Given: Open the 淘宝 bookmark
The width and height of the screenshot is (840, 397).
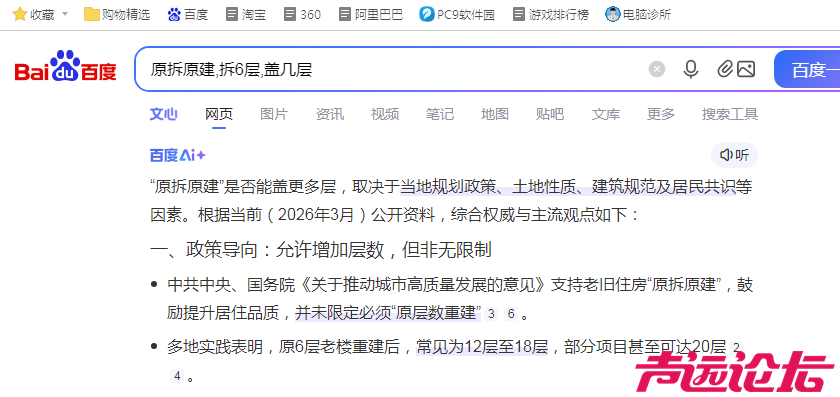Looking at the screenshot, I should (246, 14).
